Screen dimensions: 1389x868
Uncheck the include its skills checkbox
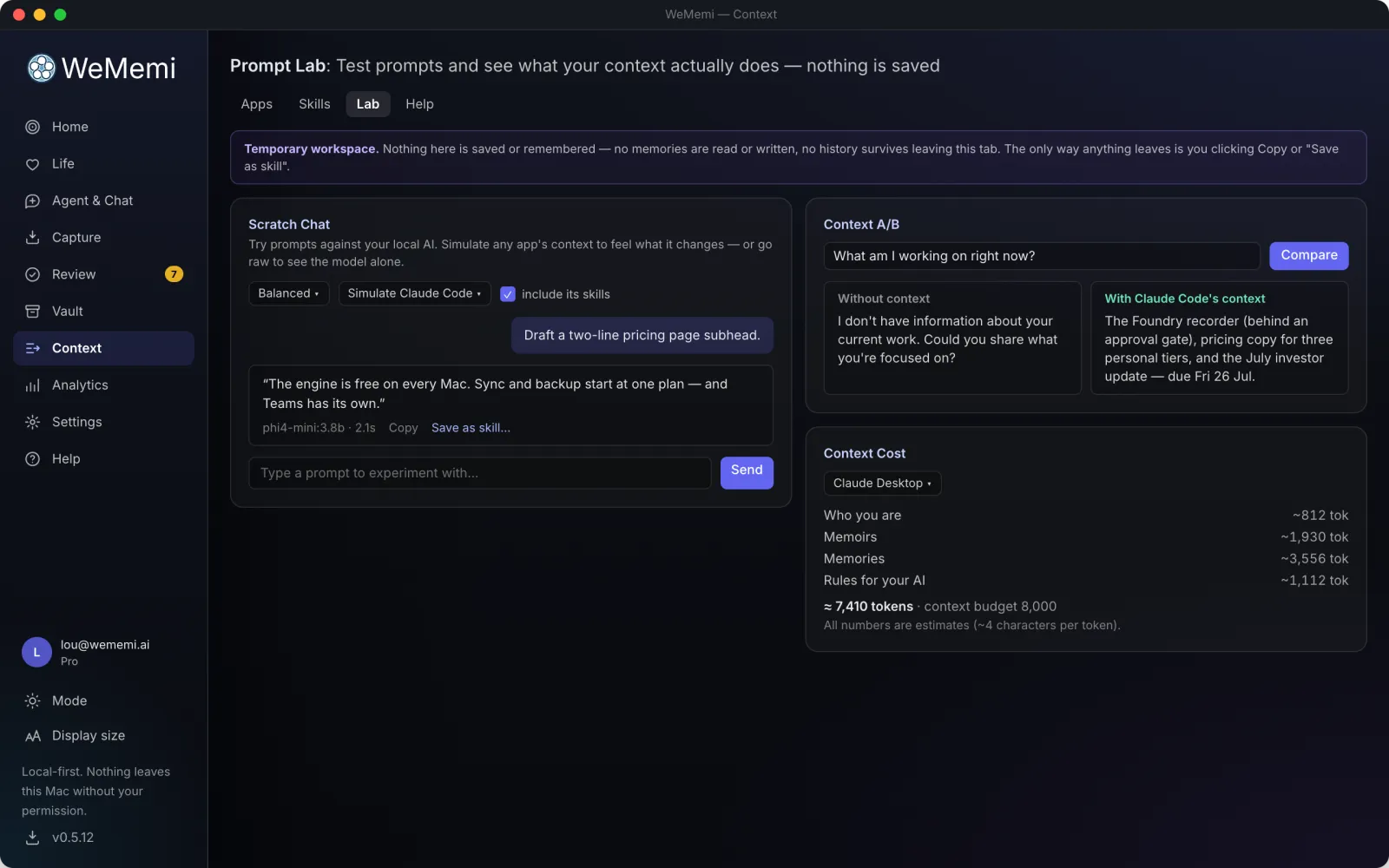[x=508, y=294]
